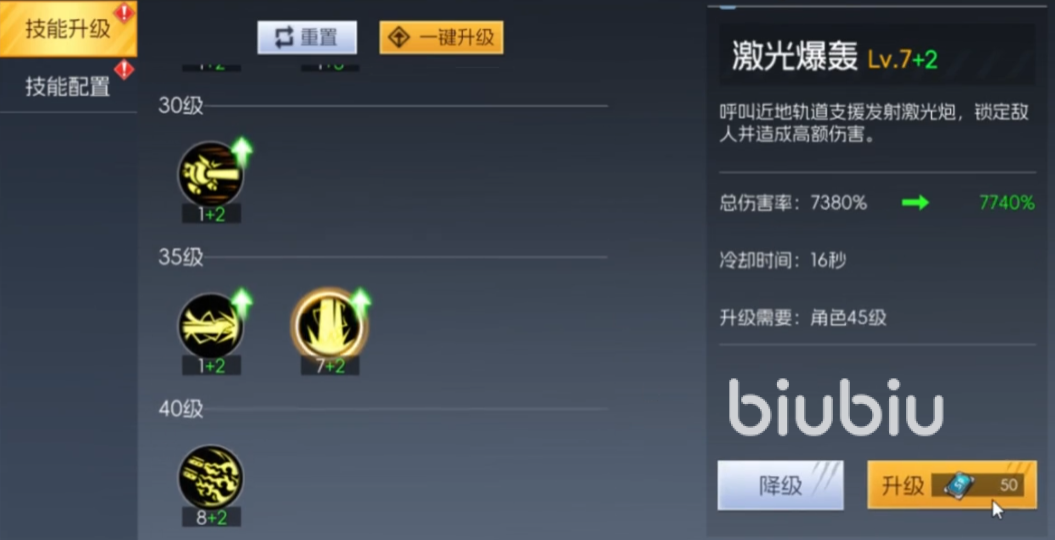Click the red alert badge on 技能配置

click(124, 69)
